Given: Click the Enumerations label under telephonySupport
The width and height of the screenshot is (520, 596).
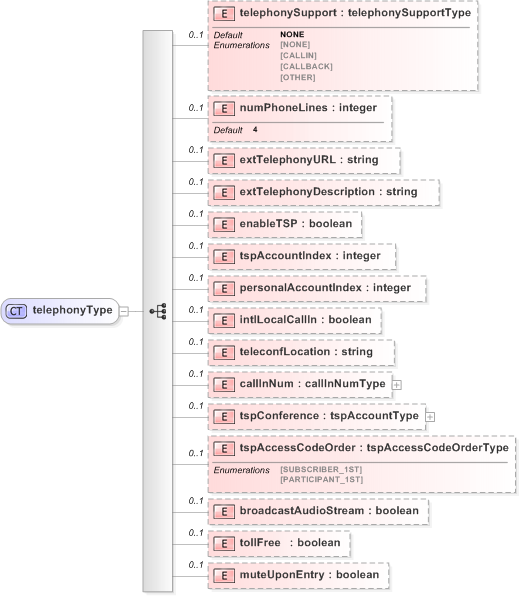Looking at the screenshot, I should pos(241,45).
